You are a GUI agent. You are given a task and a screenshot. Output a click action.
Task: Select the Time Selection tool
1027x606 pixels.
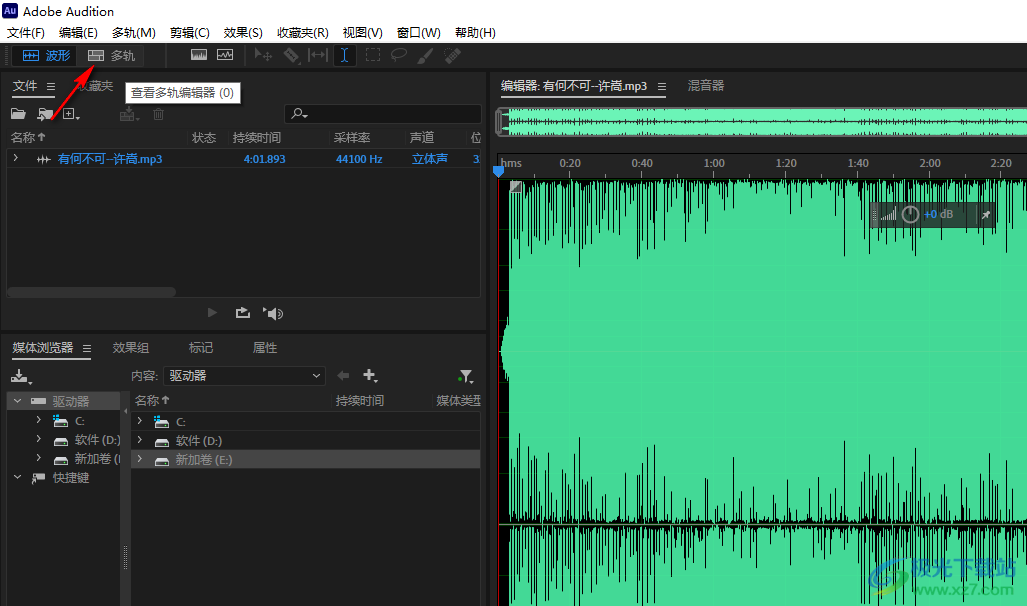pyautogui.click(x=344, y=55)
